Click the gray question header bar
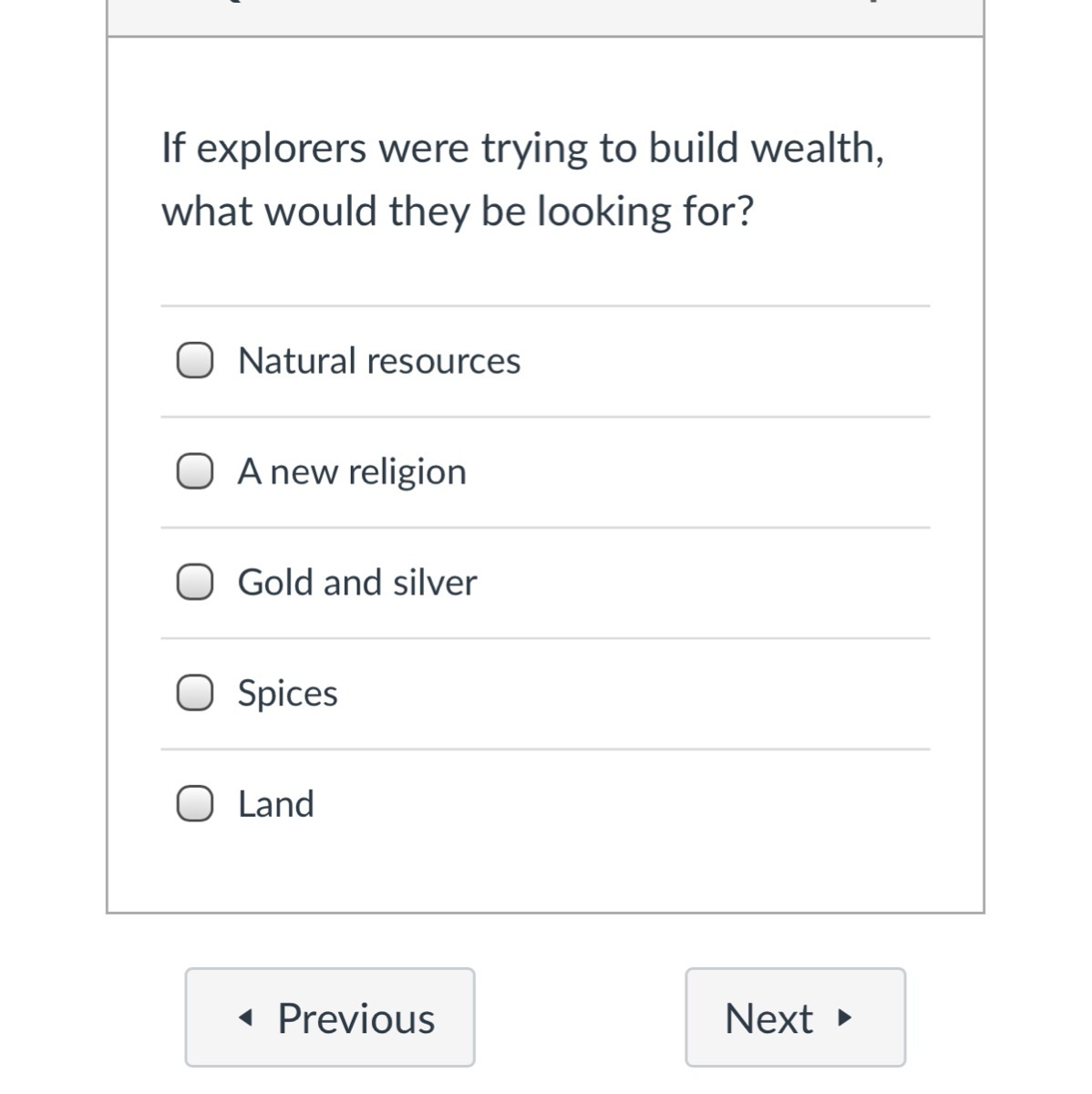1092x1094 pixels. point(545,16)
